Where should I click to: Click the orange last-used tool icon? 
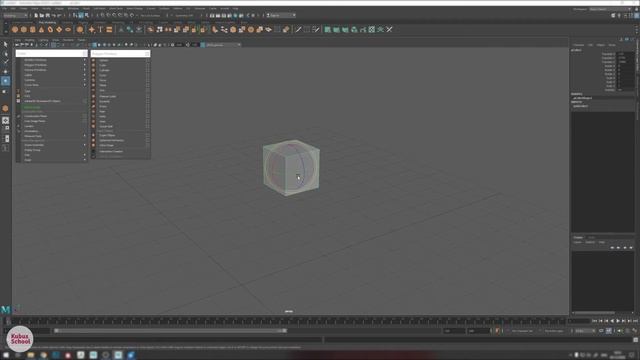click(x=5, y=108)
